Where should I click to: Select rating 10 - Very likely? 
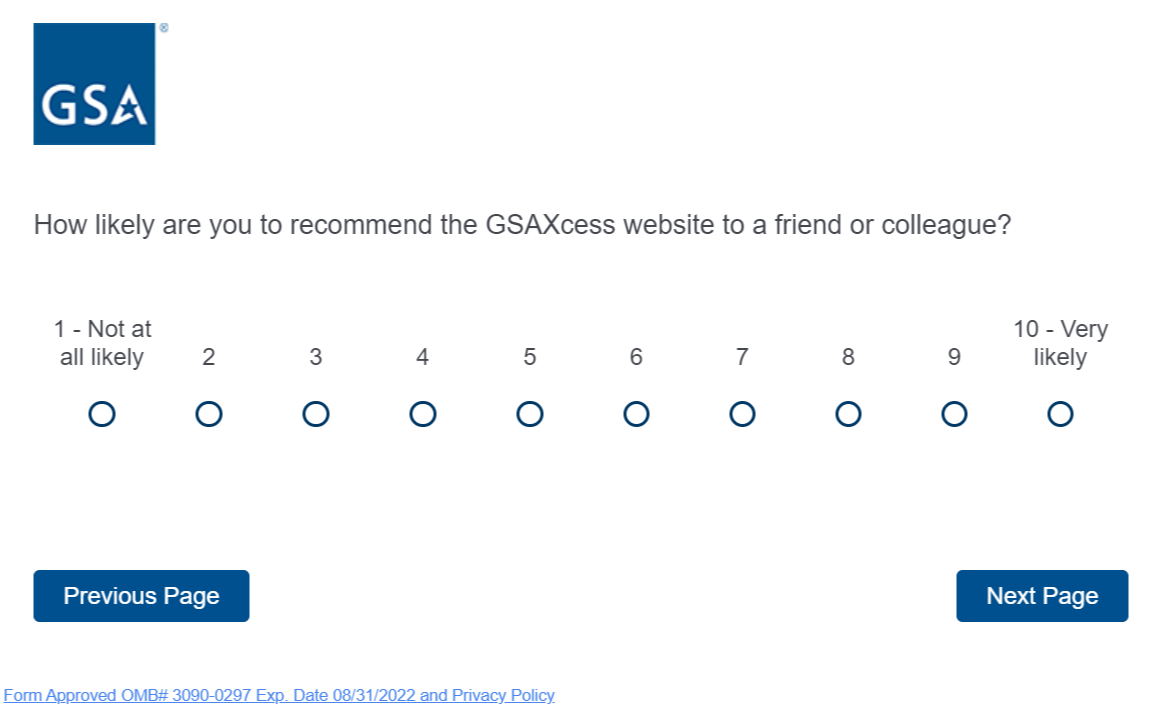click(x=1060, y=414)
